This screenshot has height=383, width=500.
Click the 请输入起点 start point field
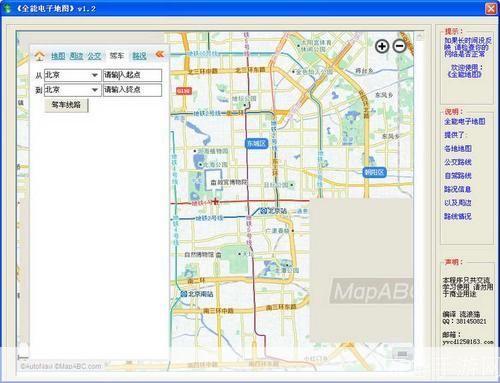click(132, 75)
